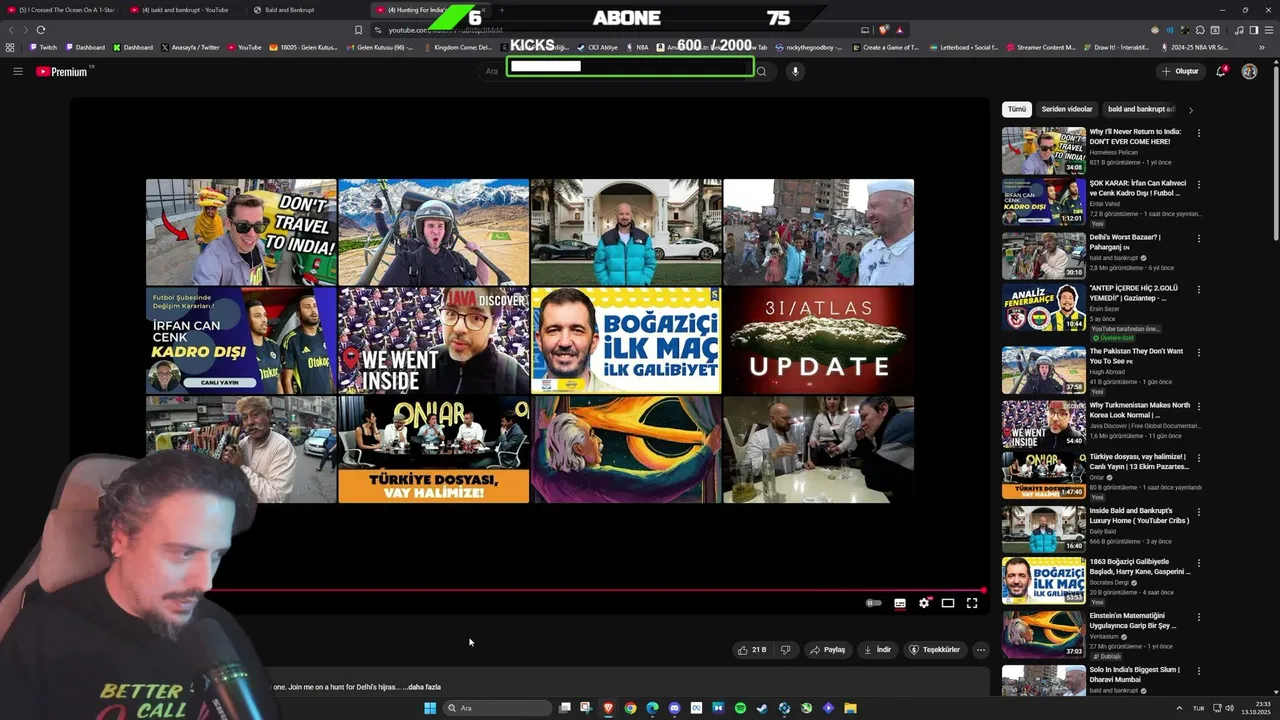
Task: Open the Twitch bookmark
Action: tap(43, 47)
